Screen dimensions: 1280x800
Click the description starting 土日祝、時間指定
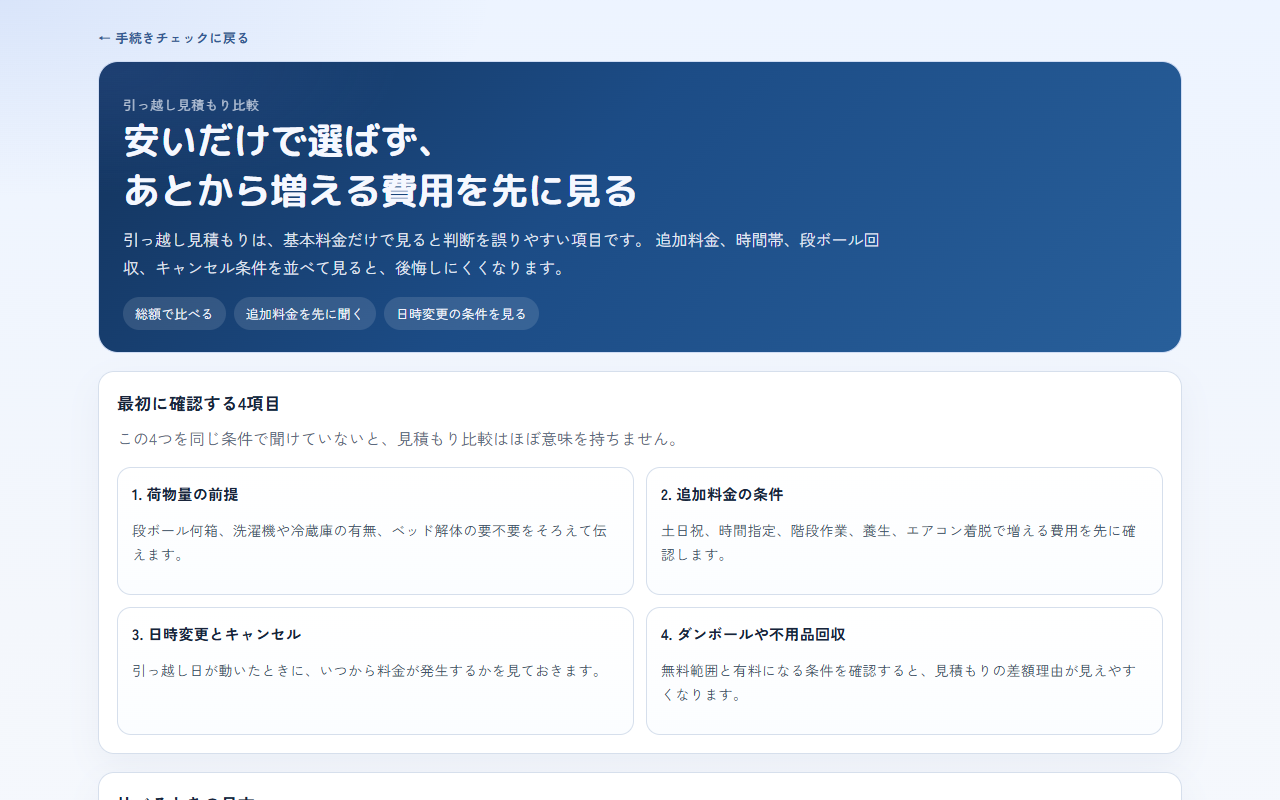(899, 543)
